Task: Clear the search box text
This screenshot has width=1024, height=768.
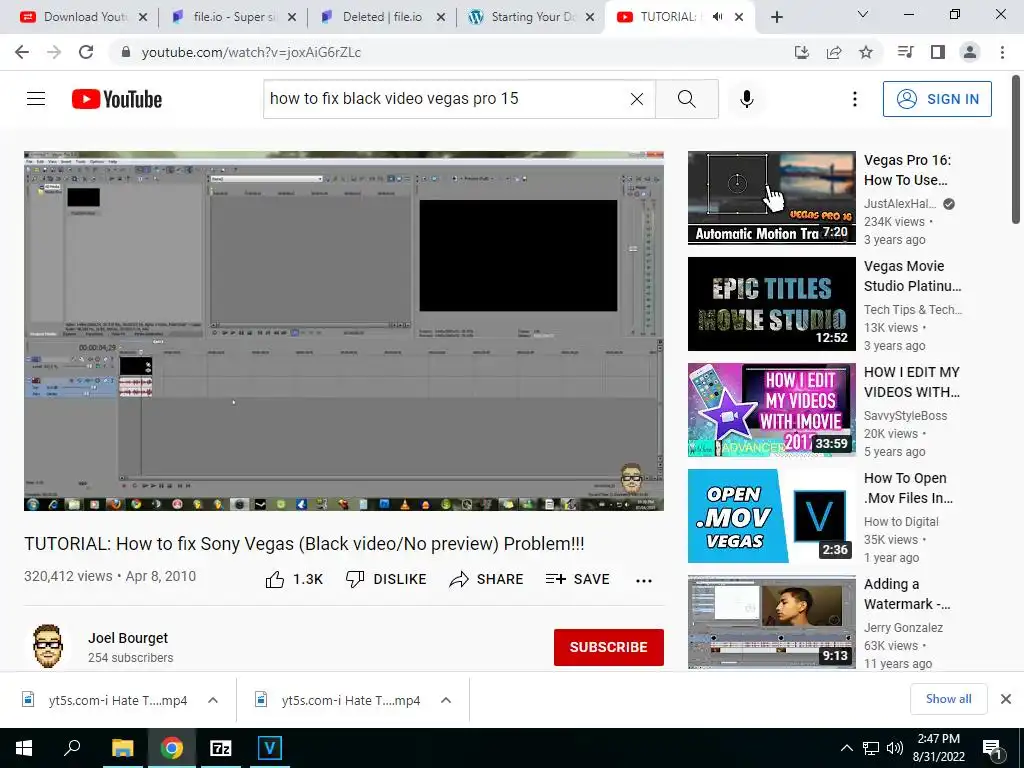Action: point(637,99)
